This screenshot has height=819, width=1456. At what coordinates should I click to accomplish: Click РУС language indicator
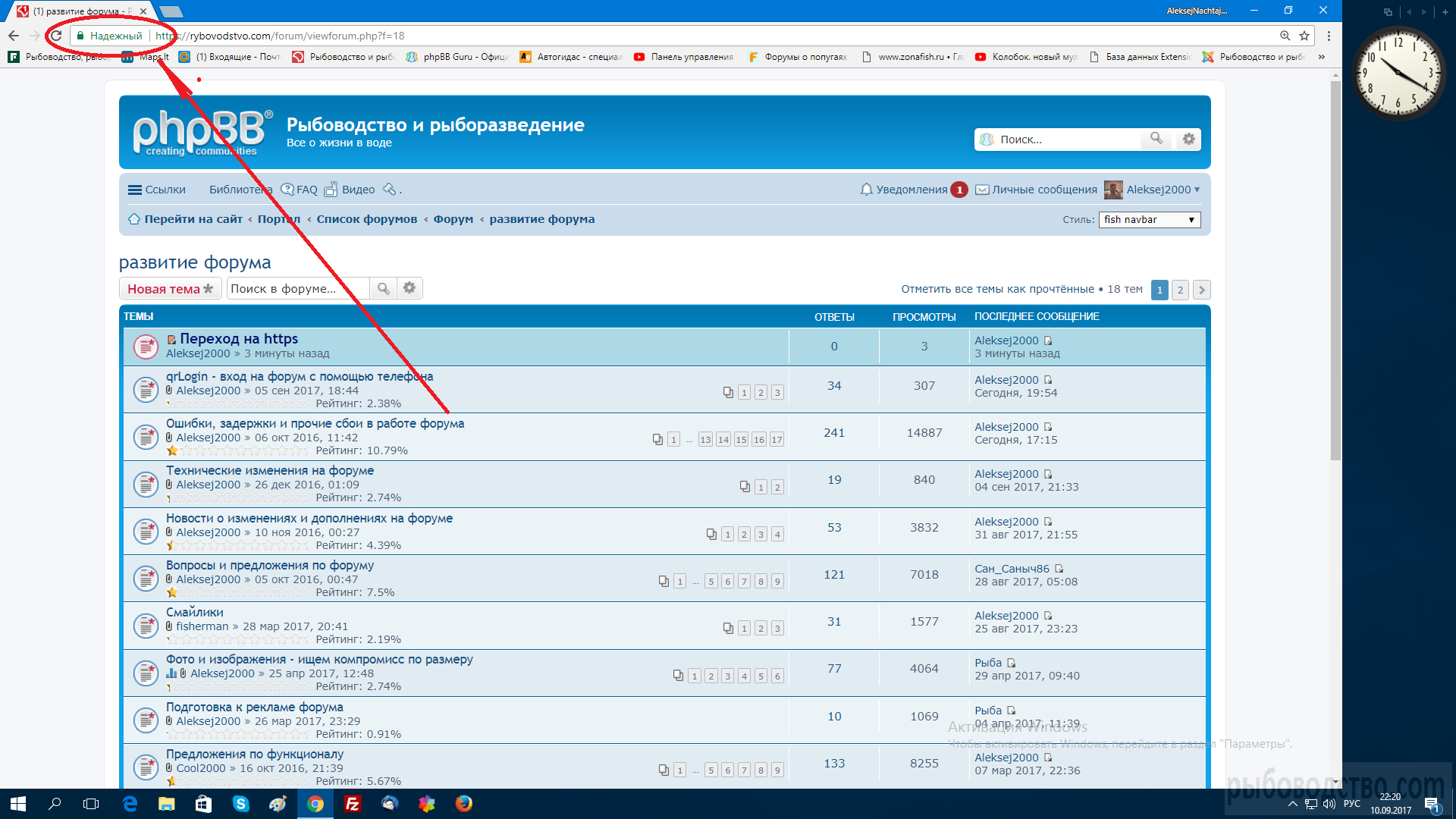1352,804
